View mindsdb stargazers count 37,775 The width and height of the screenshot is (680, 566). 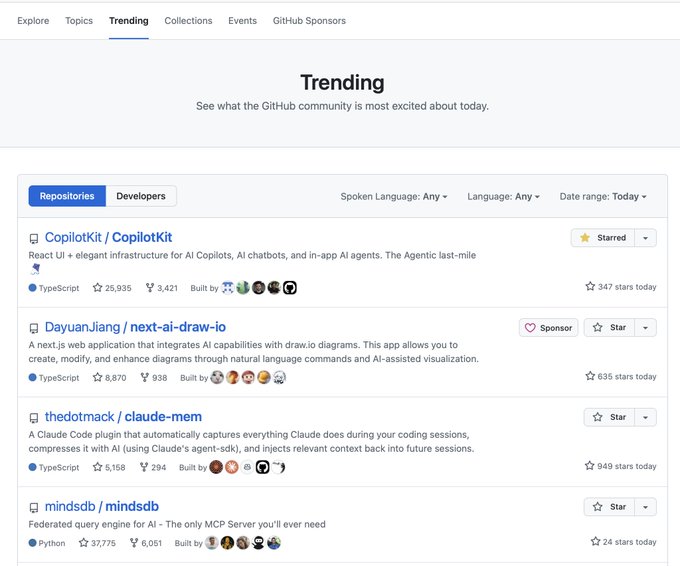coord(97,543)
